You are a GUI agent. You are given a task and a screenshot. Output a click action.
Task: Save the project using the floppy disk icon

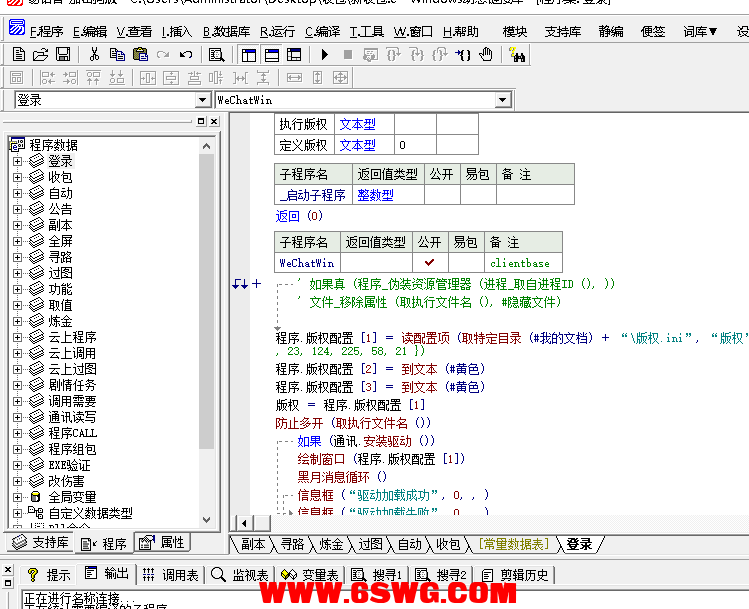(x=62, y=54)
